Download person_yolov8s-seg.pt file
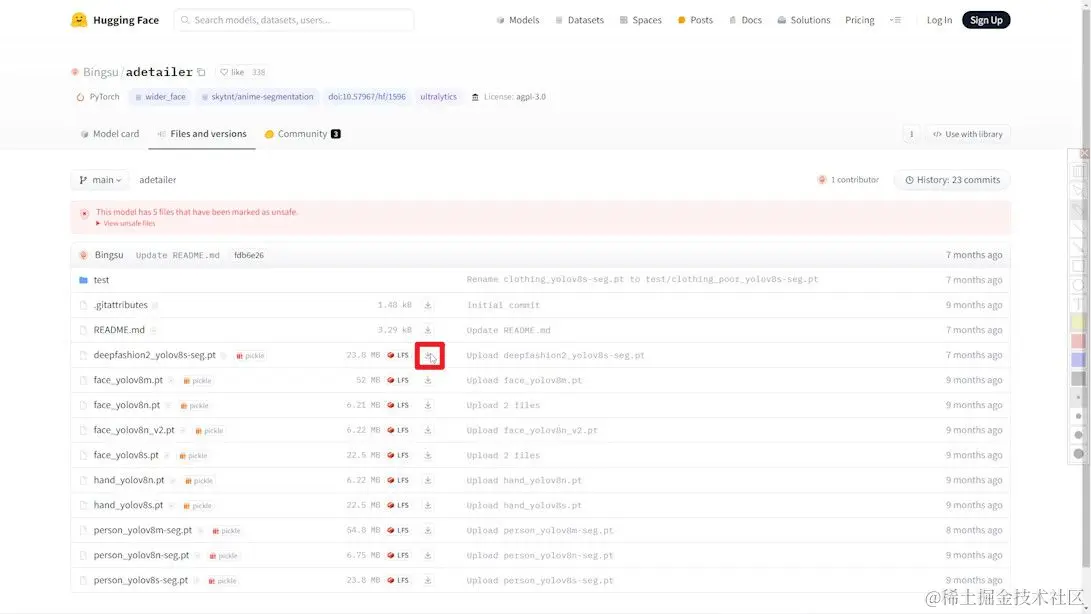 tap(428, 581)
